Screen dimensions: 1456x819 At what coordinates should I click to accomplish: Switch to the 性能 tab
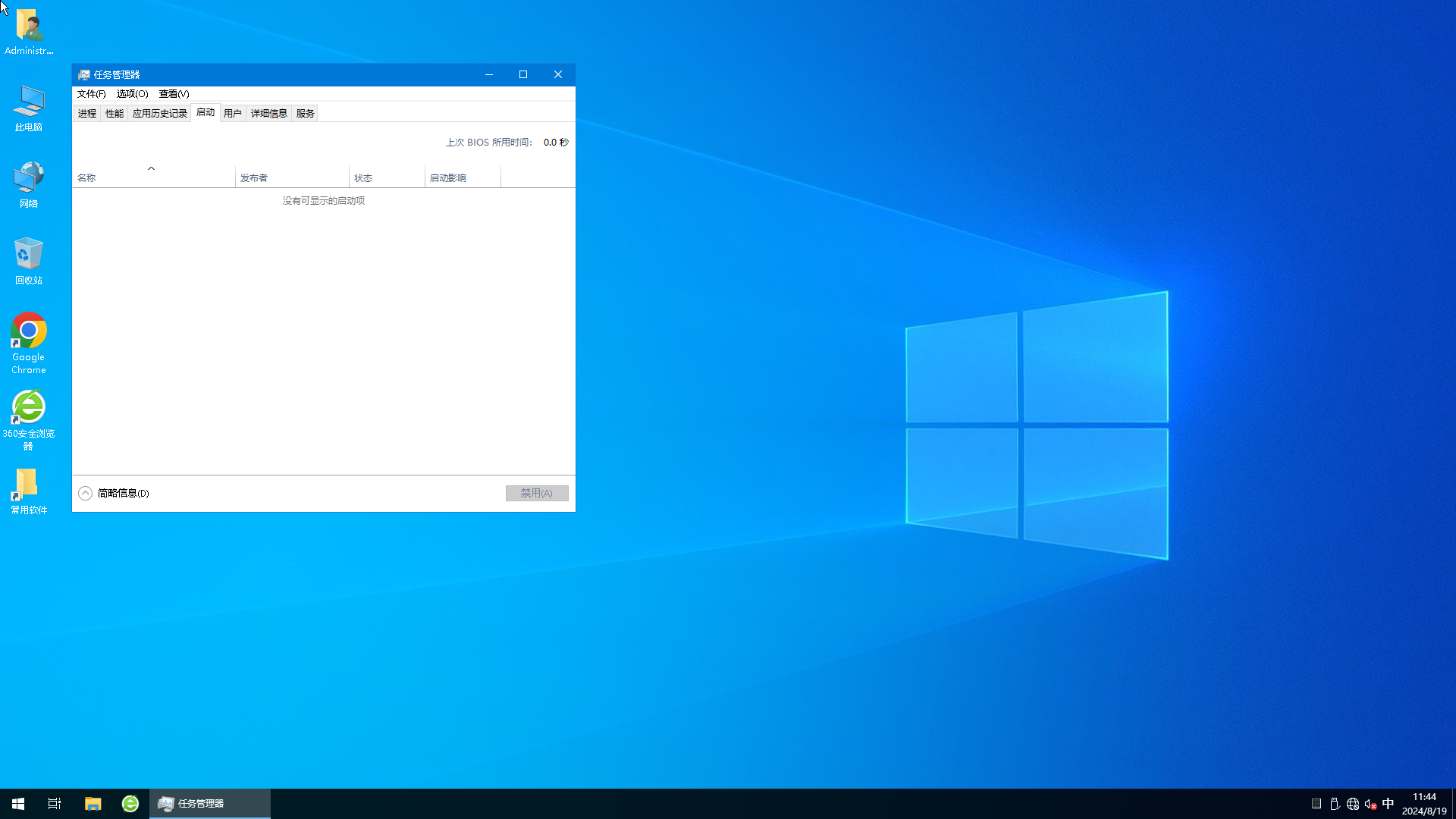114,112
